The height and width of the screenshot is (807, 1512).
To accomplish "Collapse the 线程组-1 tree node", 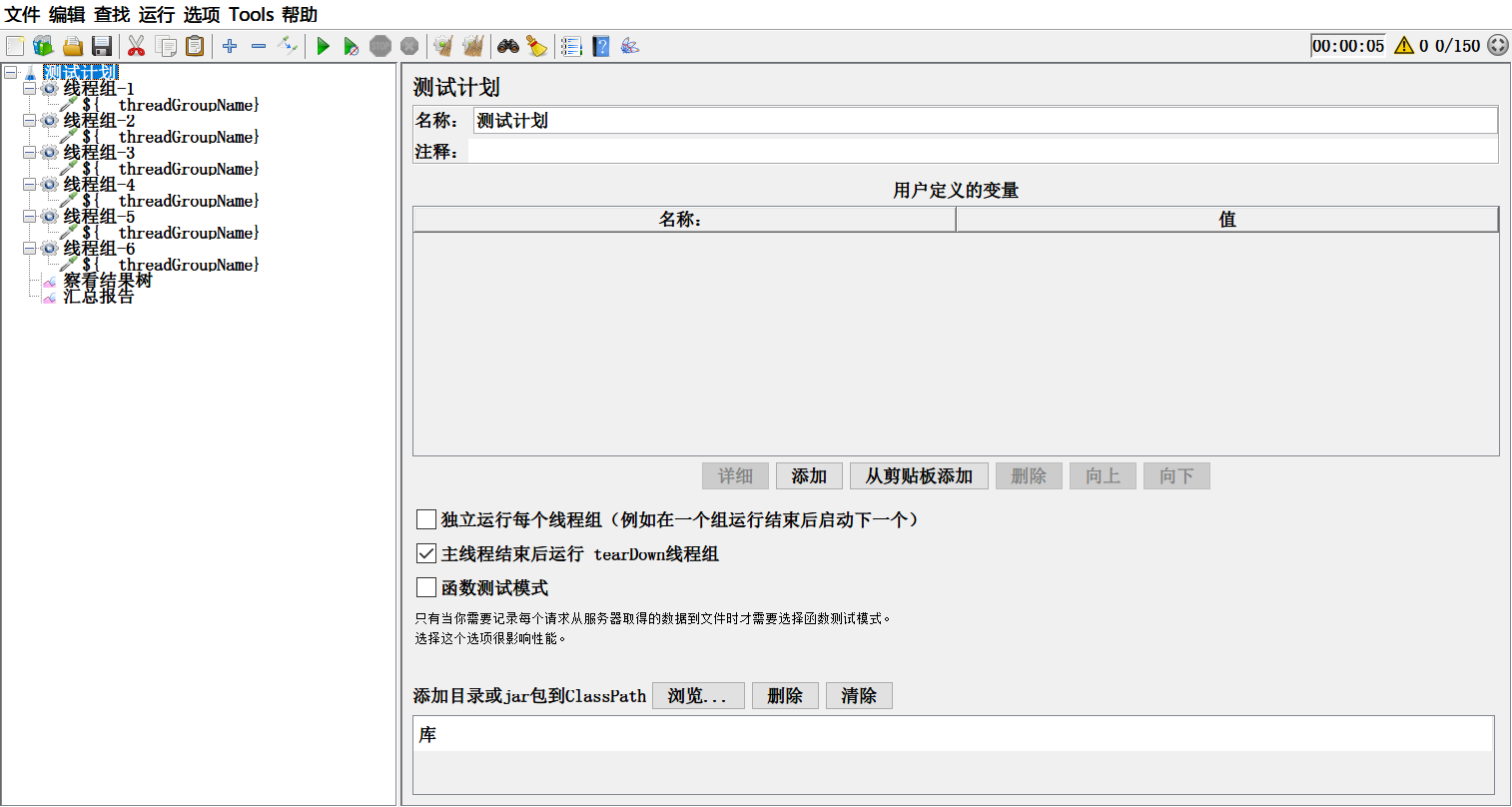I will coord(30,89).
